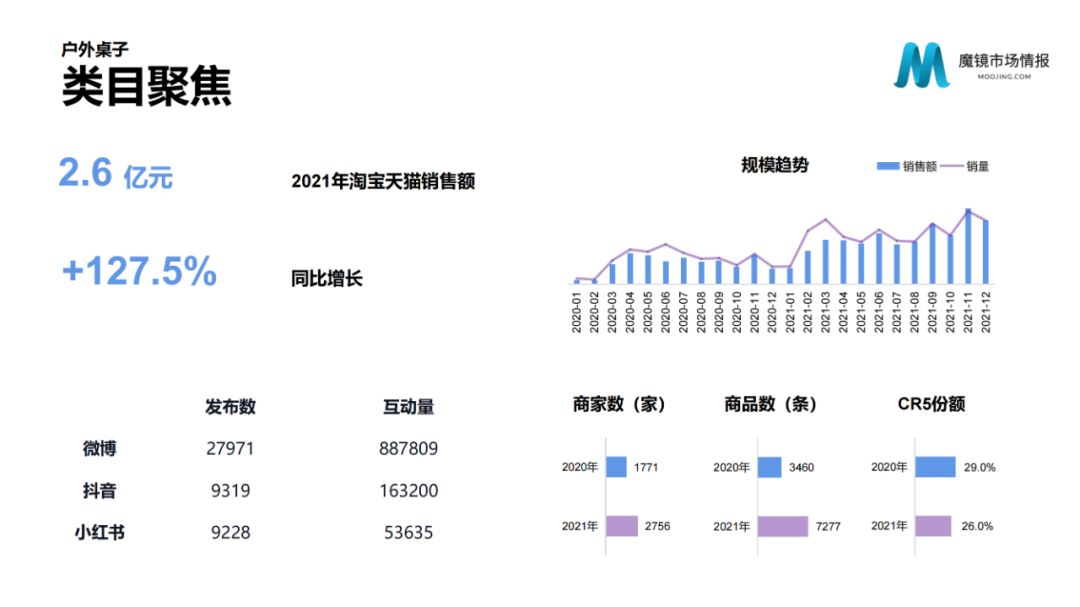Click the 商家数（家） chart title
The image size is (1080, 607).
[x=619, y=404]
